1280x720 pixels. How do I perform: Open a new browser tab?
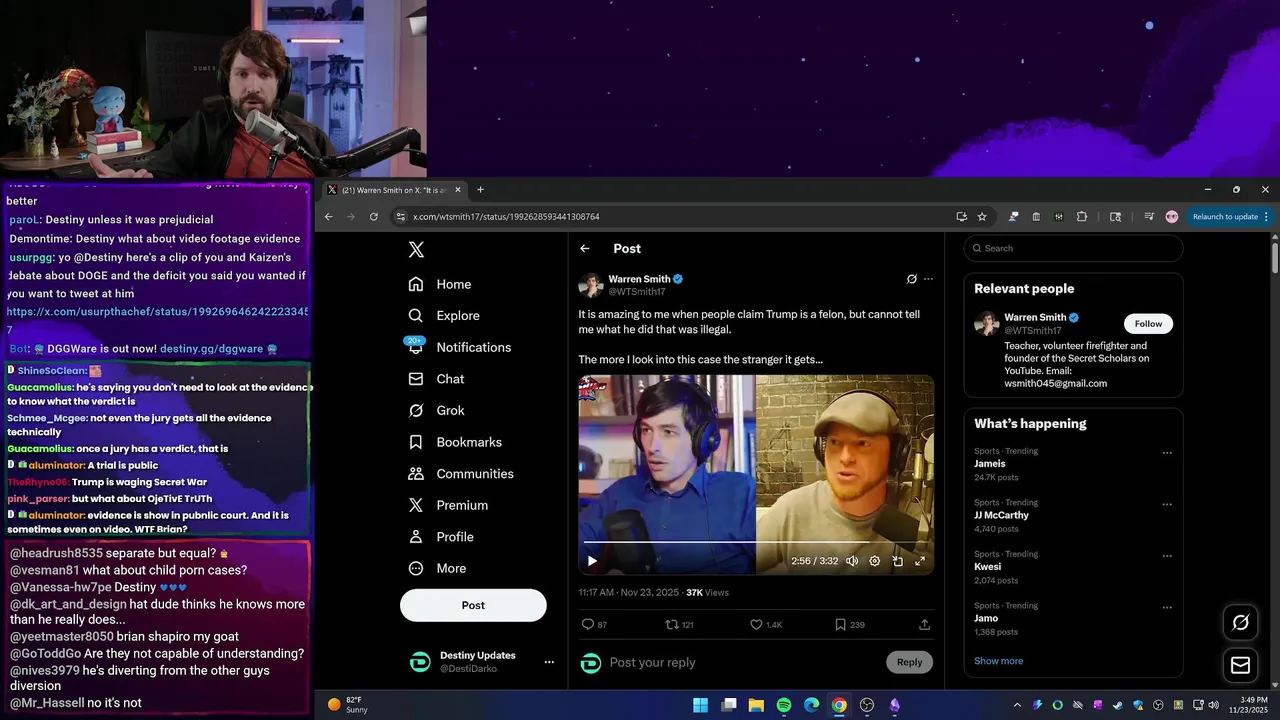pos(480,190)
